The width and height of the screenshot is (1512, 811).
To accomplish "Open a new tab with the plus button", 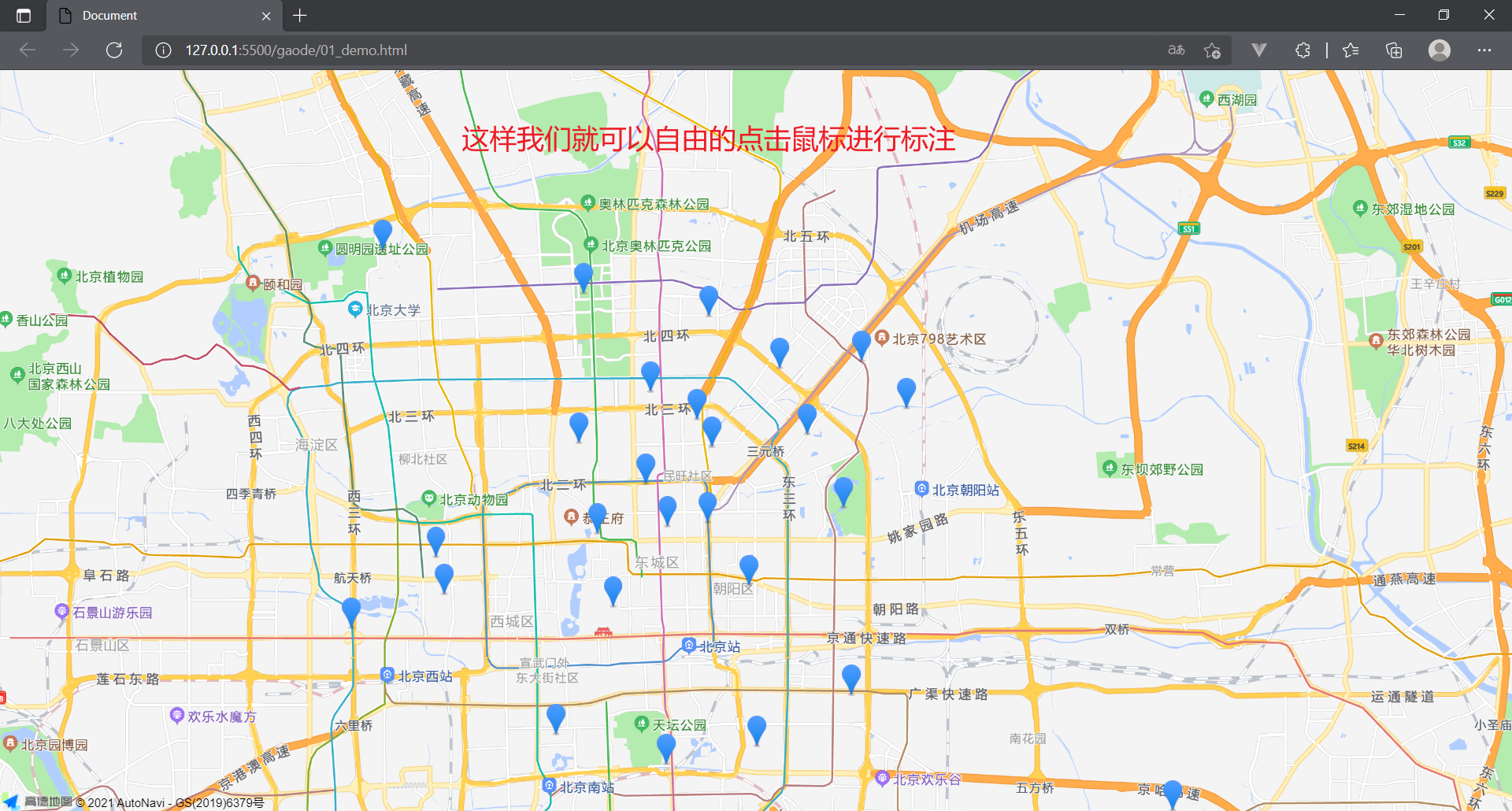I will (x=300, y=16).
